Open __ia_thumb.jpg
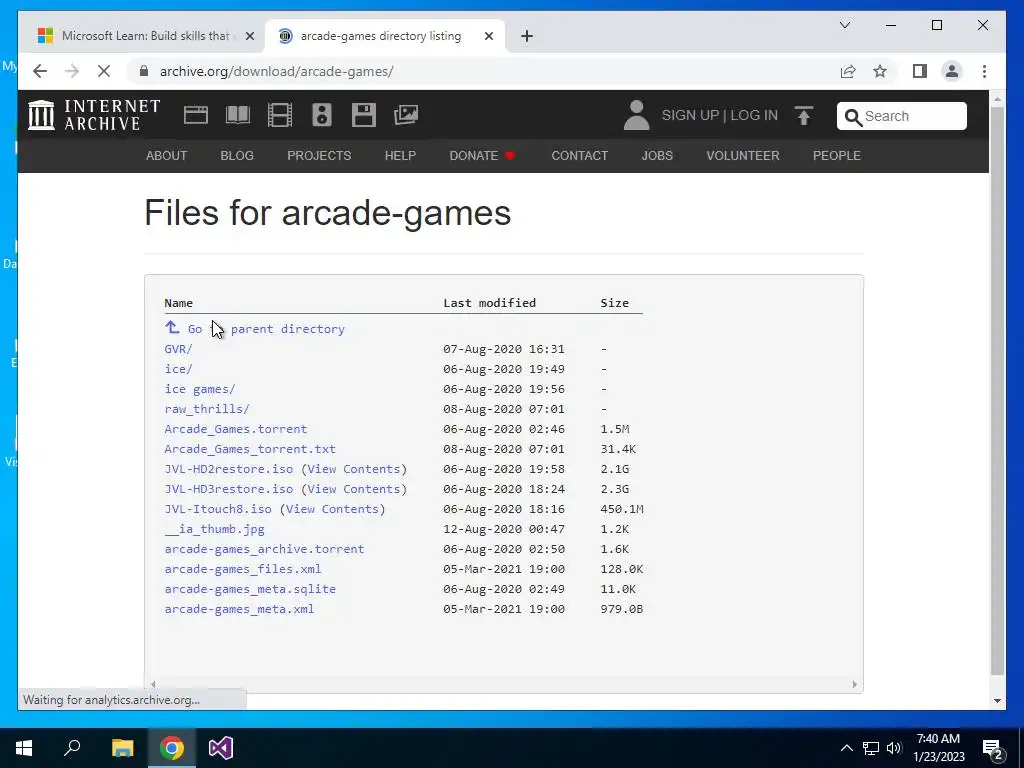 pos(214,529)
